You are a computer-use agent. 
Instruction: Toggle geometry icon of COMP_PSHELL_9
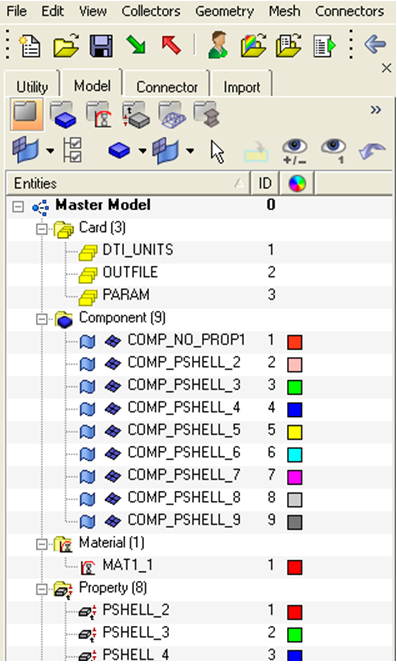pos(87,522)
